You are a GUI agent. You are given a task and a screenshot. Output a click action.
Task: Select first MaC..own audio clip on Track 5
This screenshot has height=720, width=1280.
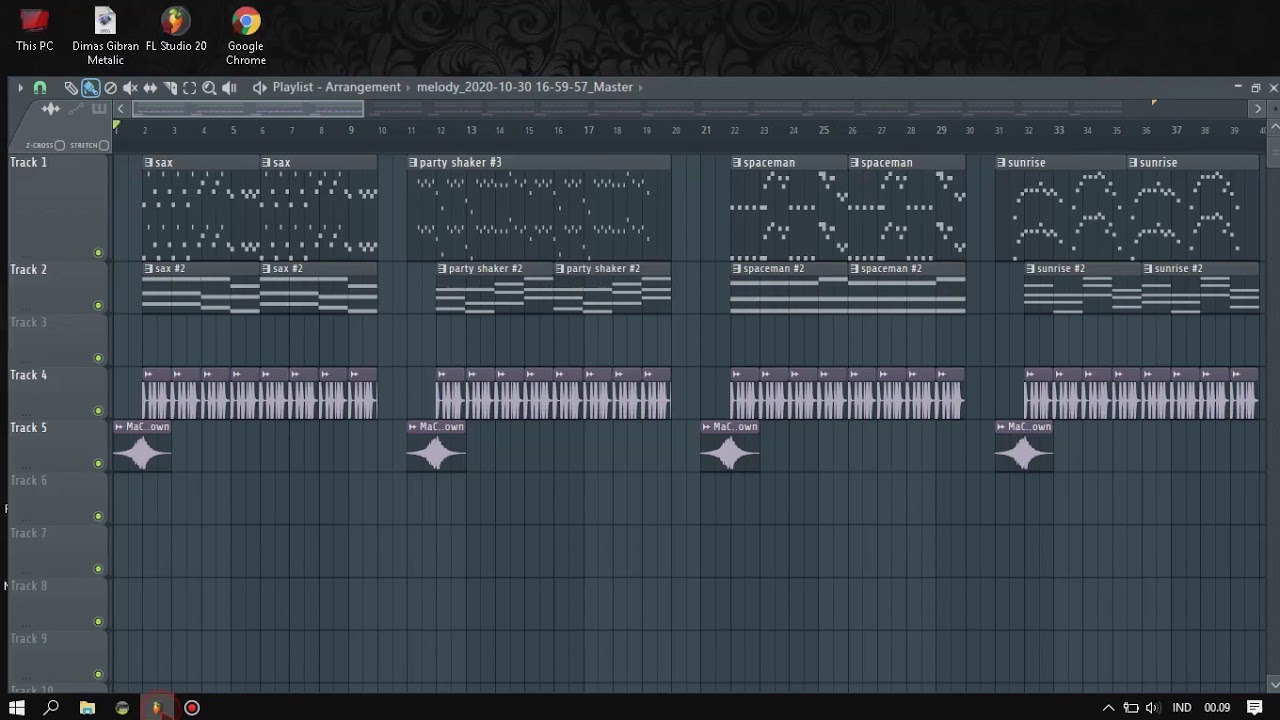[x=142, y=446]
